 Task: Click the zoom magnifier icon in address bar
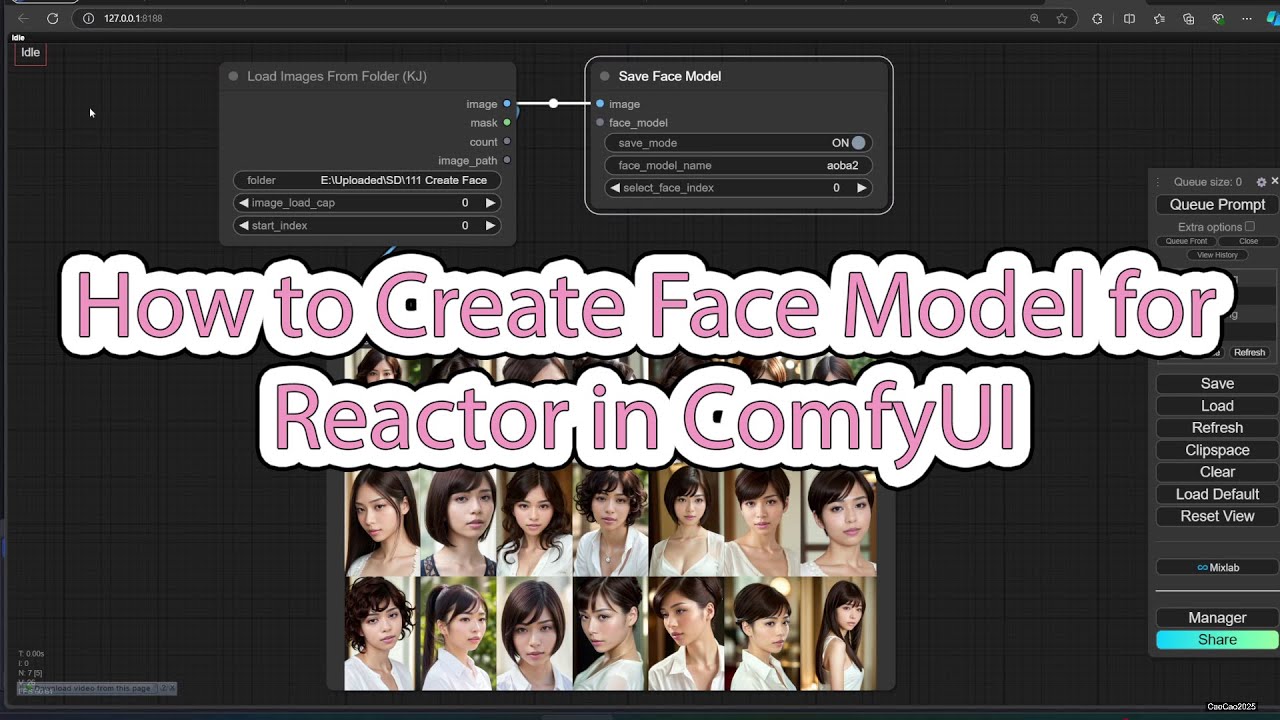coord(1035,18)
